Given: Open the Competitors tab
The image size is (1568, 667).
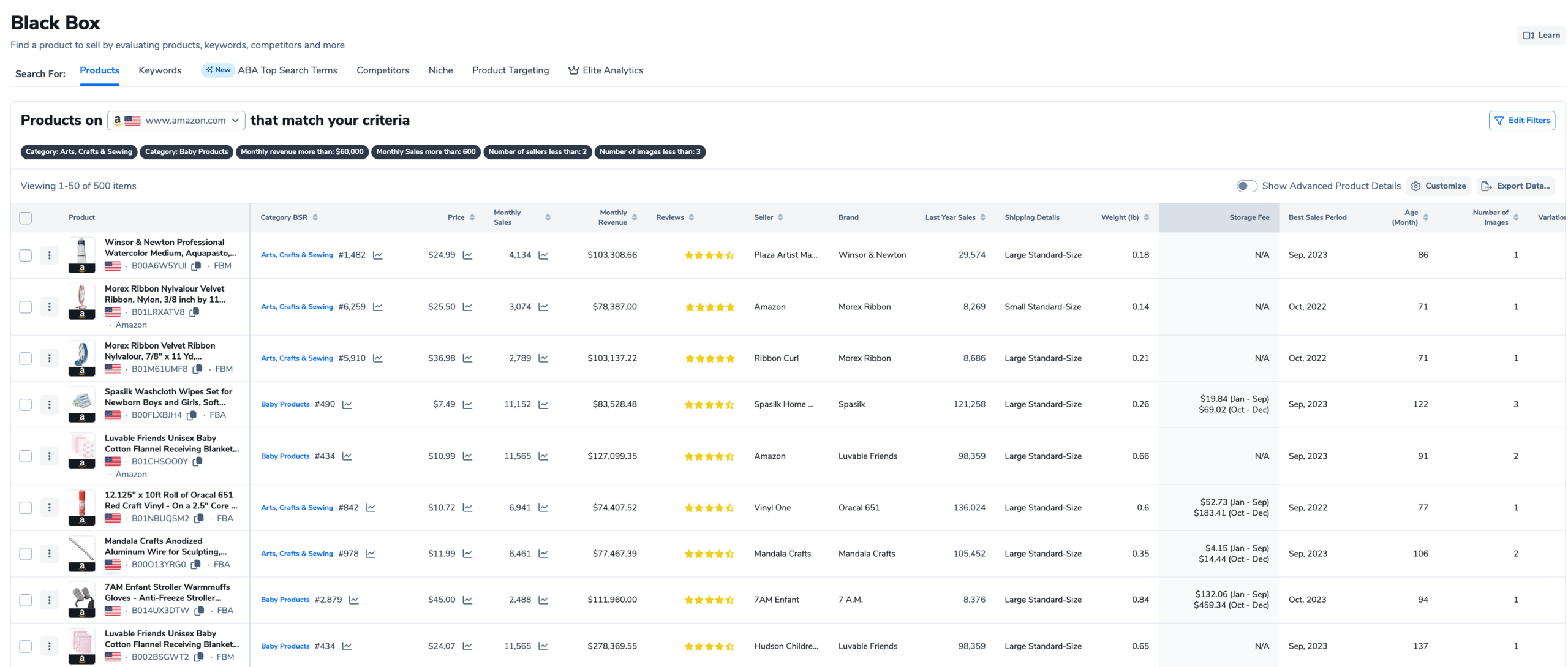Looking at the screenshot, I should point(382,70).
